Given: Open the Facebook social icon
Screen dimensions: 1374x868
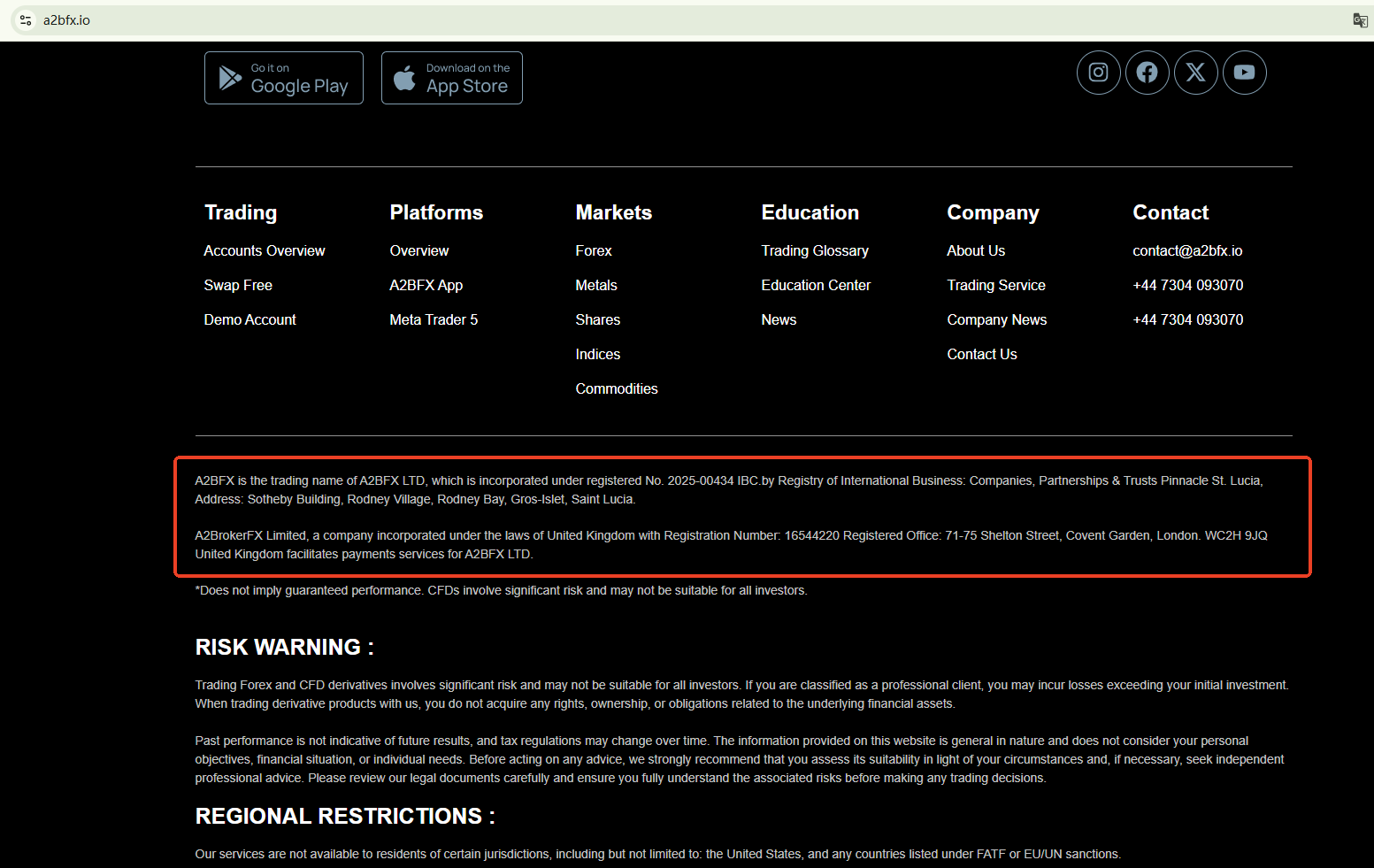Looking at the screenshot, I should (x=1147, y=73).
